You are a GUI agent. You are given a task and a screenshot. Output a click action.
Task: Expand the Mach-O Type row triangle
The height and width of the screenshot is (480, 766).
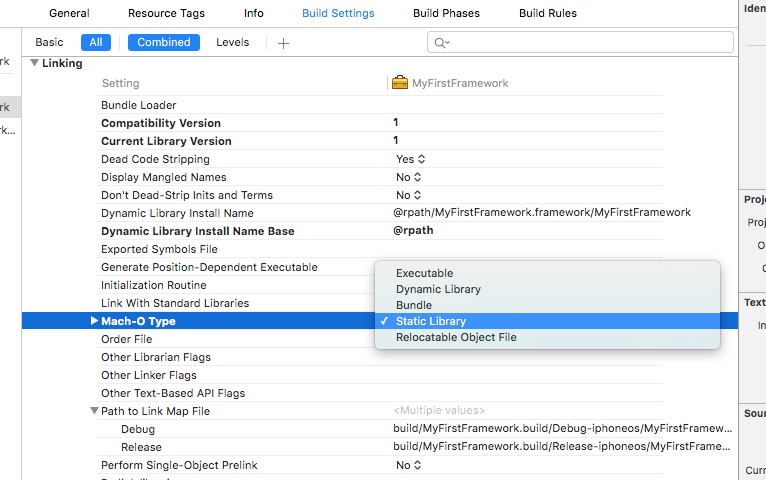click(94, 321)
